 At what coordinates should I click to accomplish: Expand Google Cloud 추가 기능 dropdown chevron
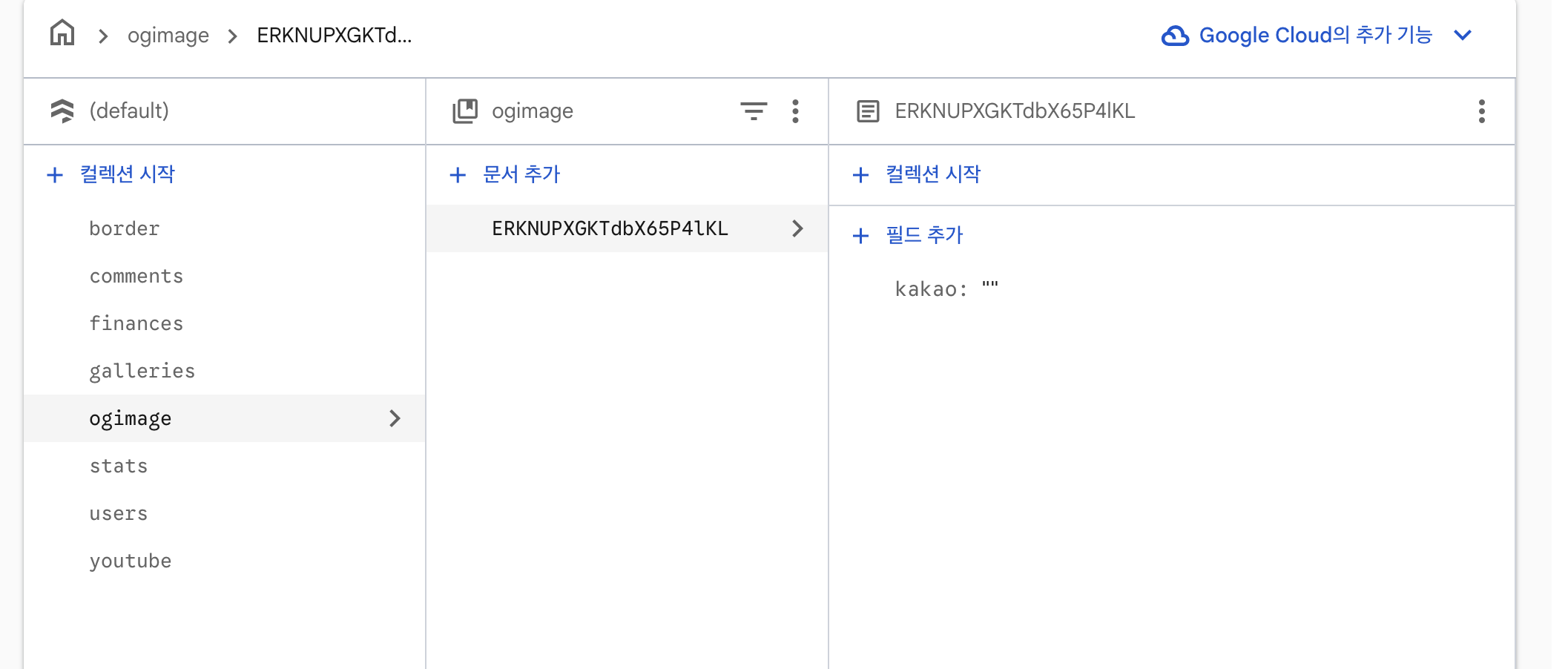click(1462, 36)
